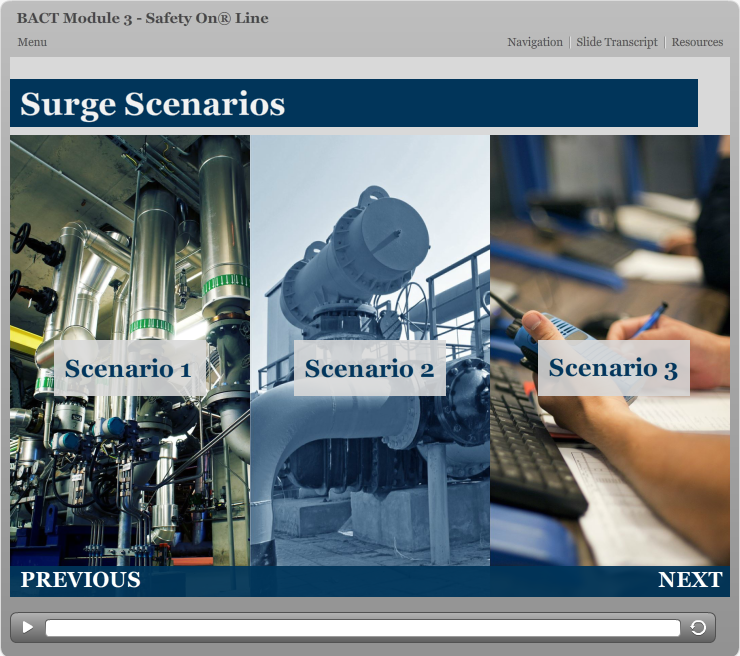Select the Scenario 3 label
740x656 pixels.
click(x=614, y=368)
